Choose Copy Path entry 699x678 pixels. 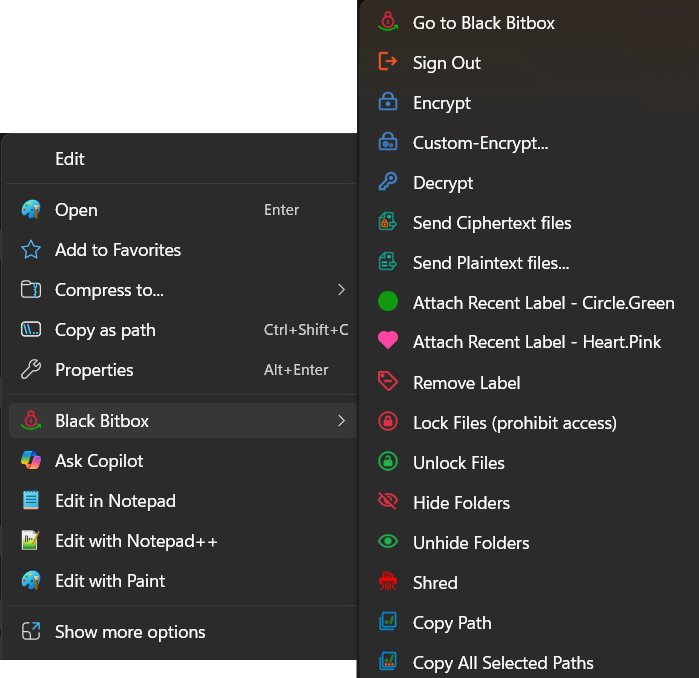coord(452,623)
